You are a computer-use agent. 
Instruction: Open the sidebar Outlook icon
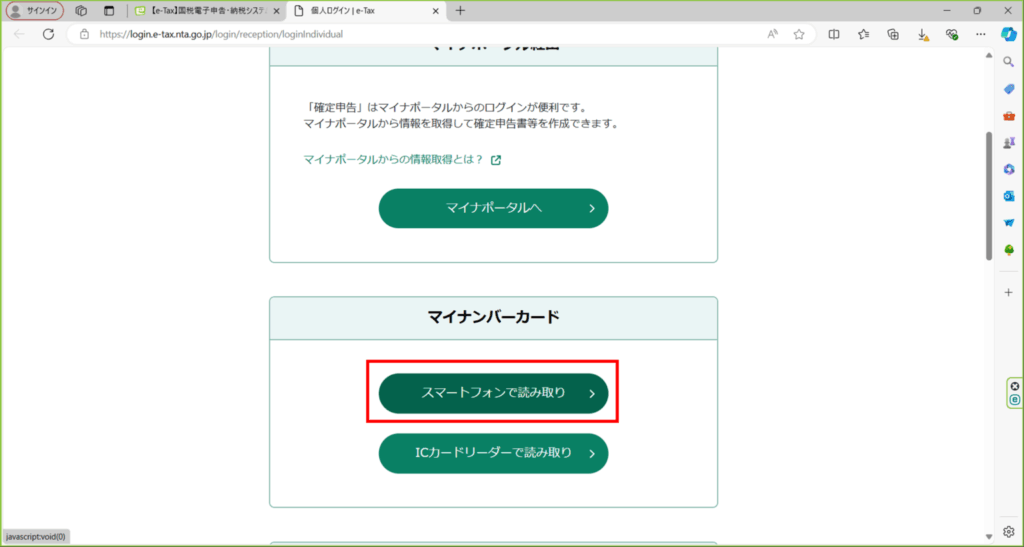pos(1009,196)
